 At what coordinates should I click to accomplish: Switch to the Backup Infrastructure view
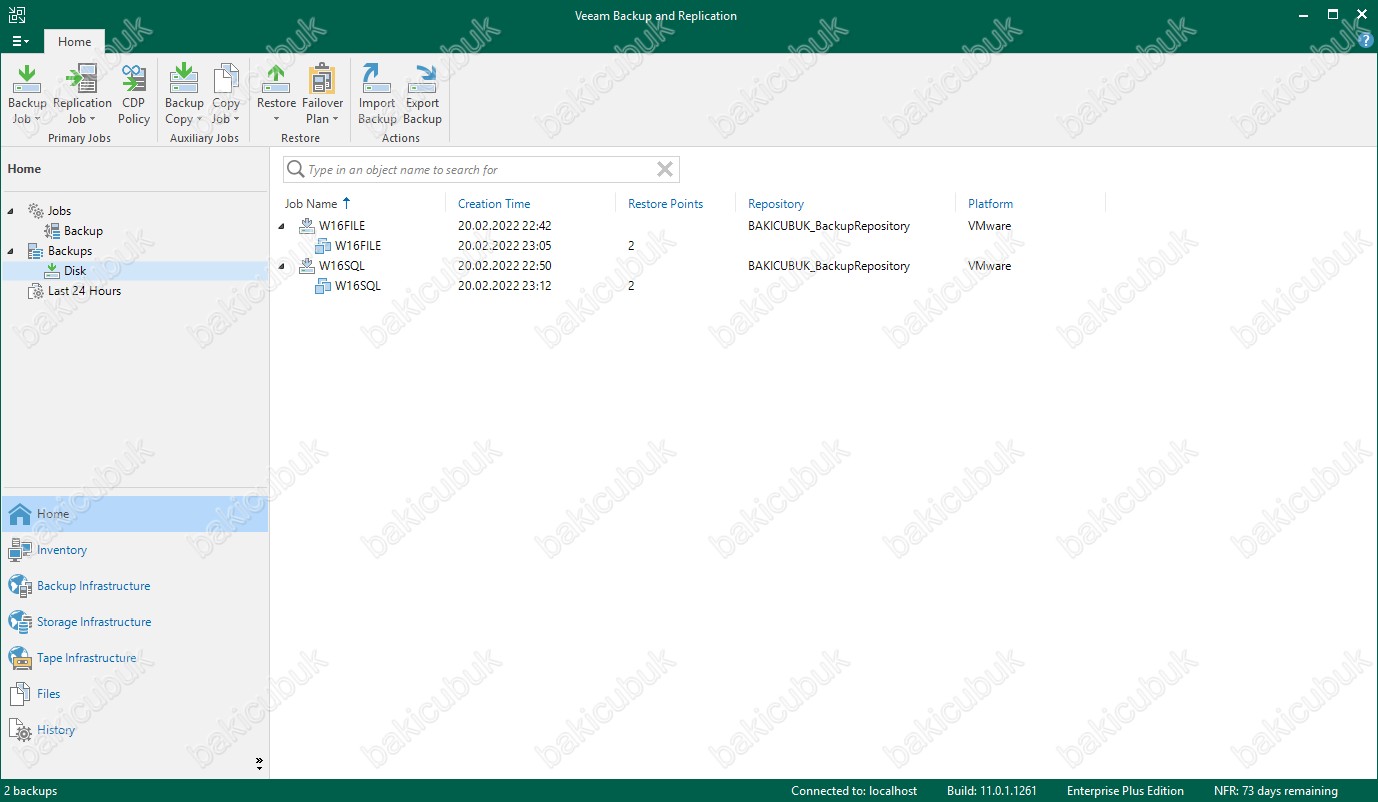click(134, 586)
